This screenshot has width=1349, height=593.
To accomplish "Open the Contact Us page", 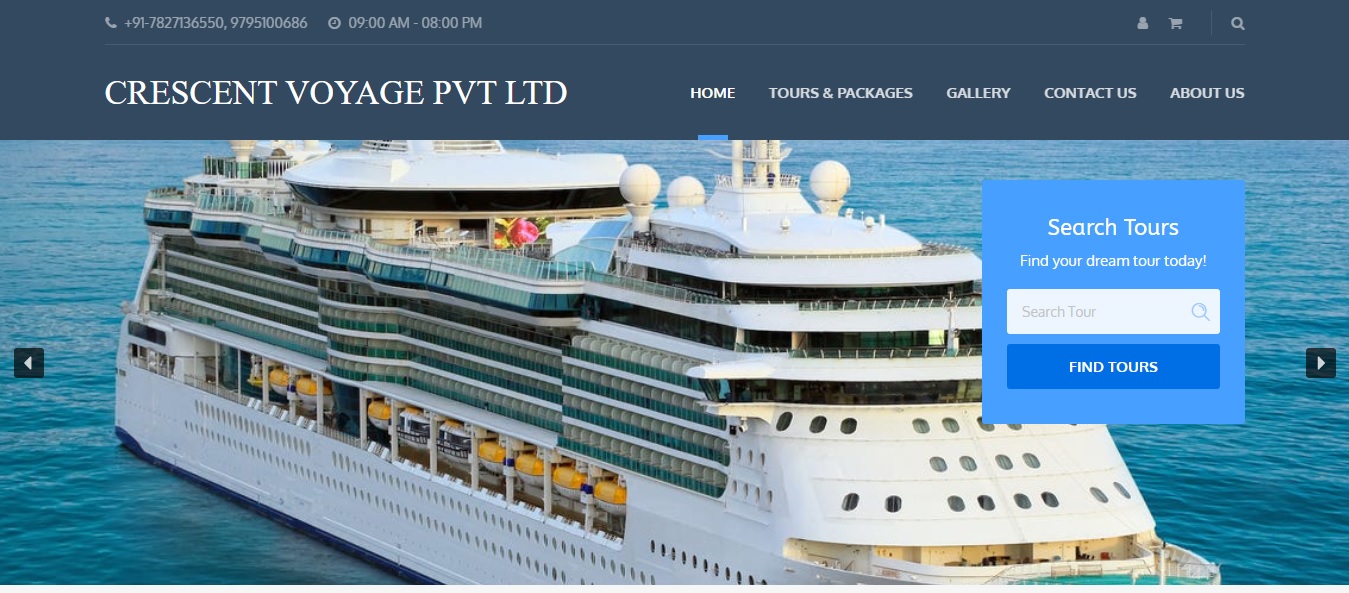I will pyautogui.click(x=1090, y=93).
